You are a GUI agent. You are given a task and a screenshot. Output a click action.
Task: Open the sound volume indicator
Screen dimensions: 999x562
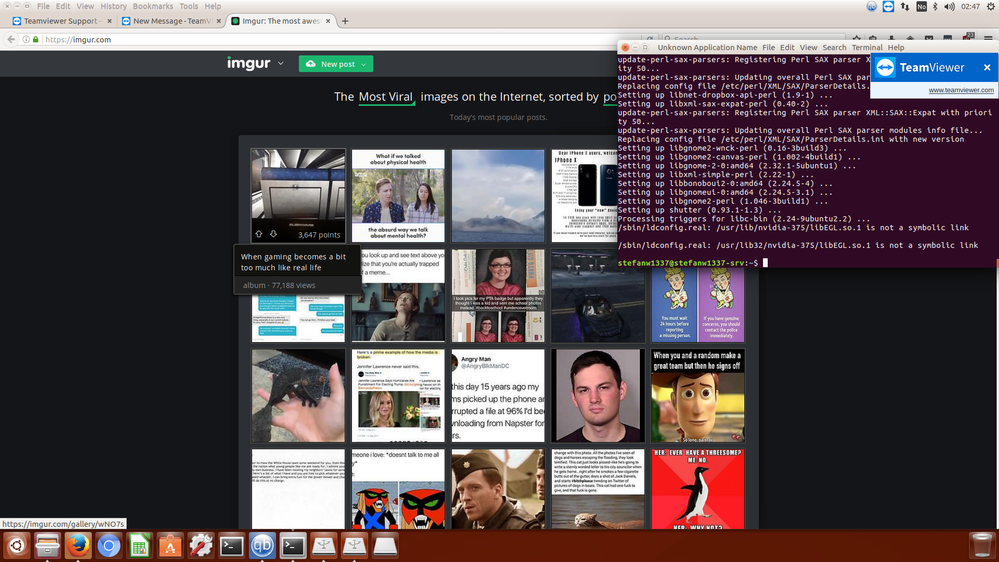point(949,6)
